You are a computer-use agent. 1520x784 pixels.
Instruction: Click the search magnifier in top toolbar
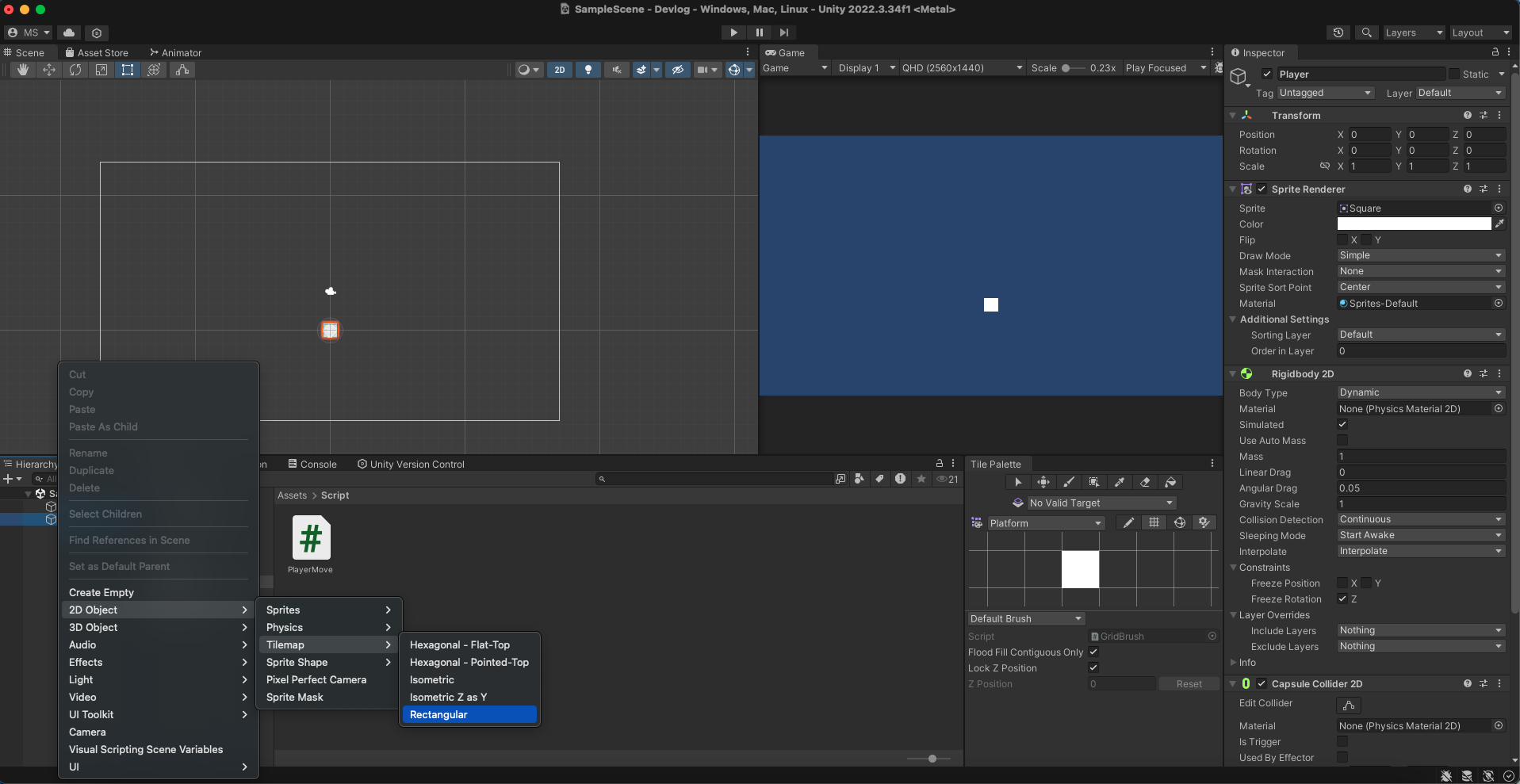point(1366,33)
